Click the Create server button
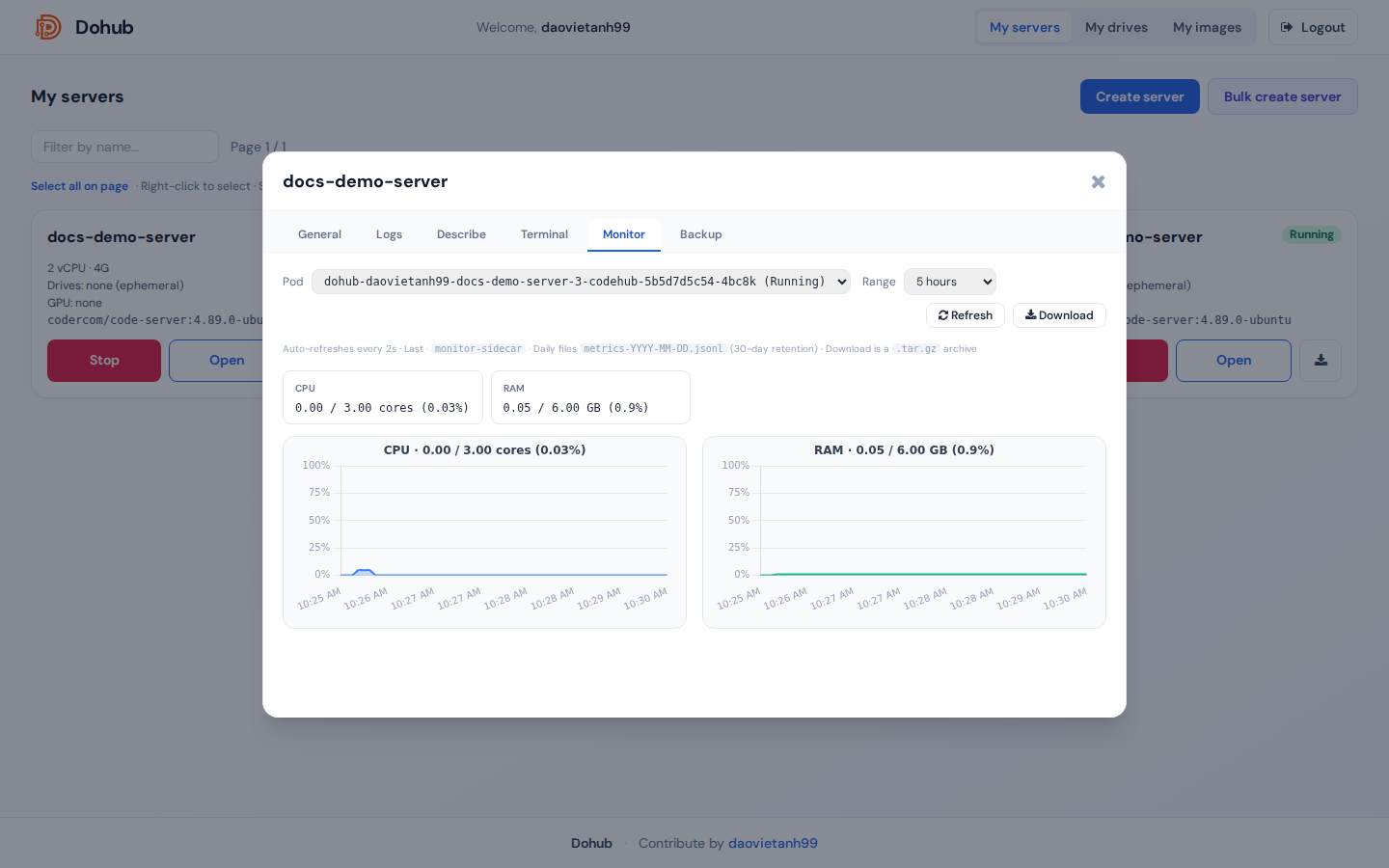Viewport: 1389px width, 868px height. pyautogui.click(x=1139, y=96)
